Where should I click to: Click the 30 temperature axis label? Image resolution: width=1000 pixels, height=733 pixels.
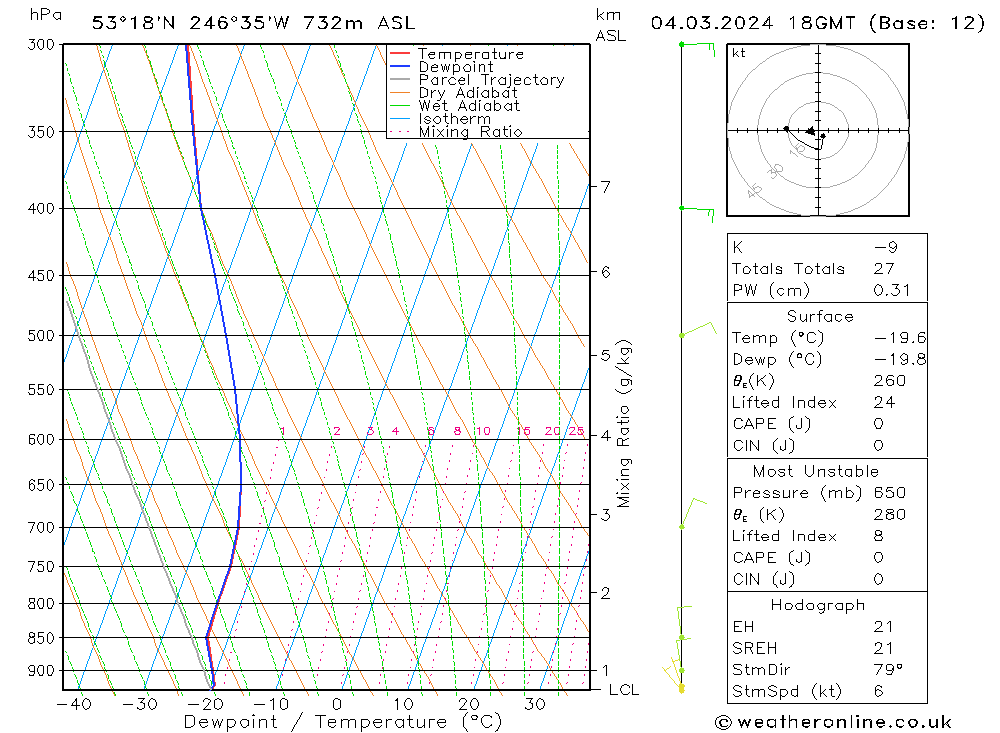pyautogui.click(x=534, y=704)
